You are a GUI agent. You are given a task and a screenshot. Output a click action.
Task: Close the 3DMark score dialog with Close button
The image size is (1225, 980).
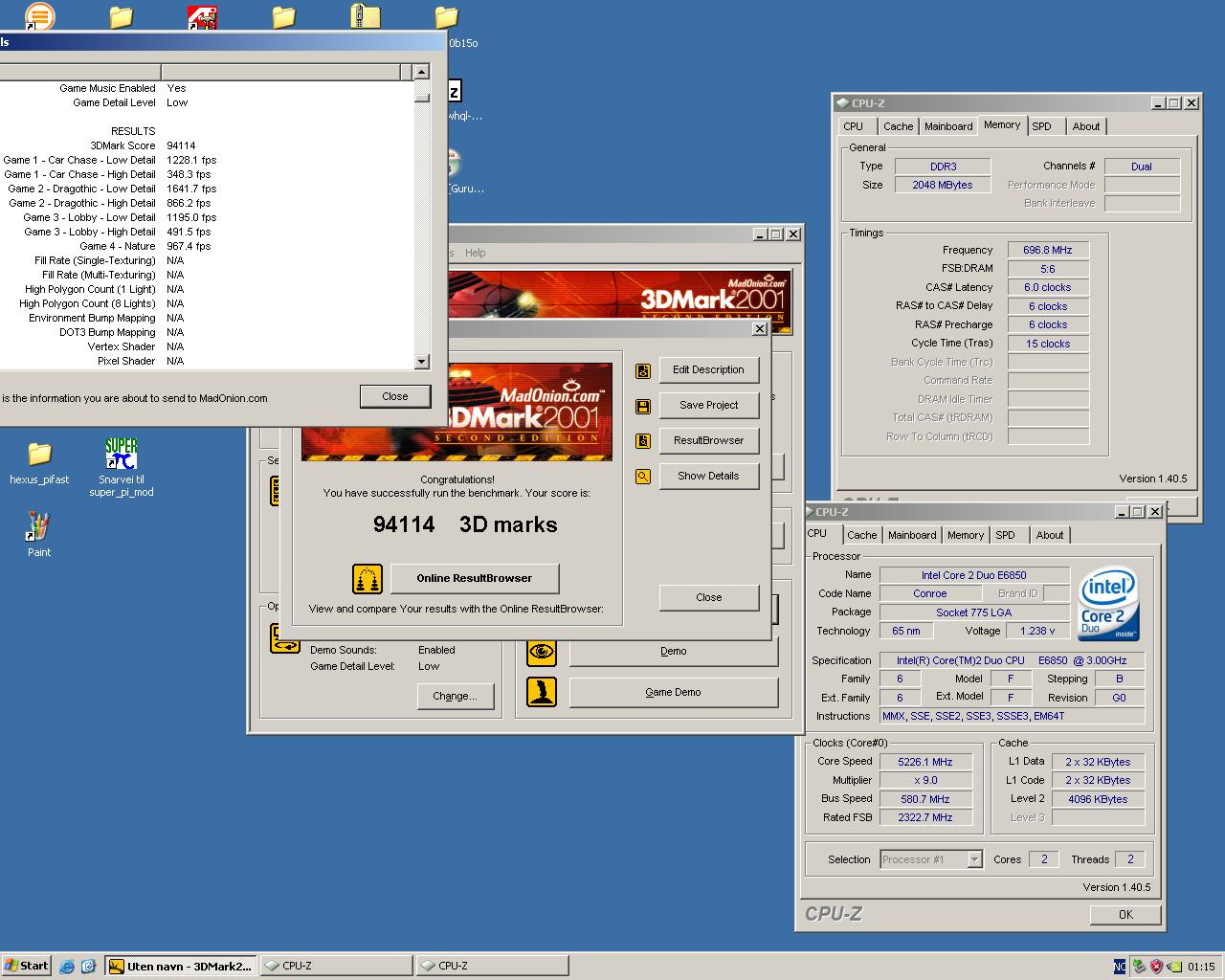point(708,598)
